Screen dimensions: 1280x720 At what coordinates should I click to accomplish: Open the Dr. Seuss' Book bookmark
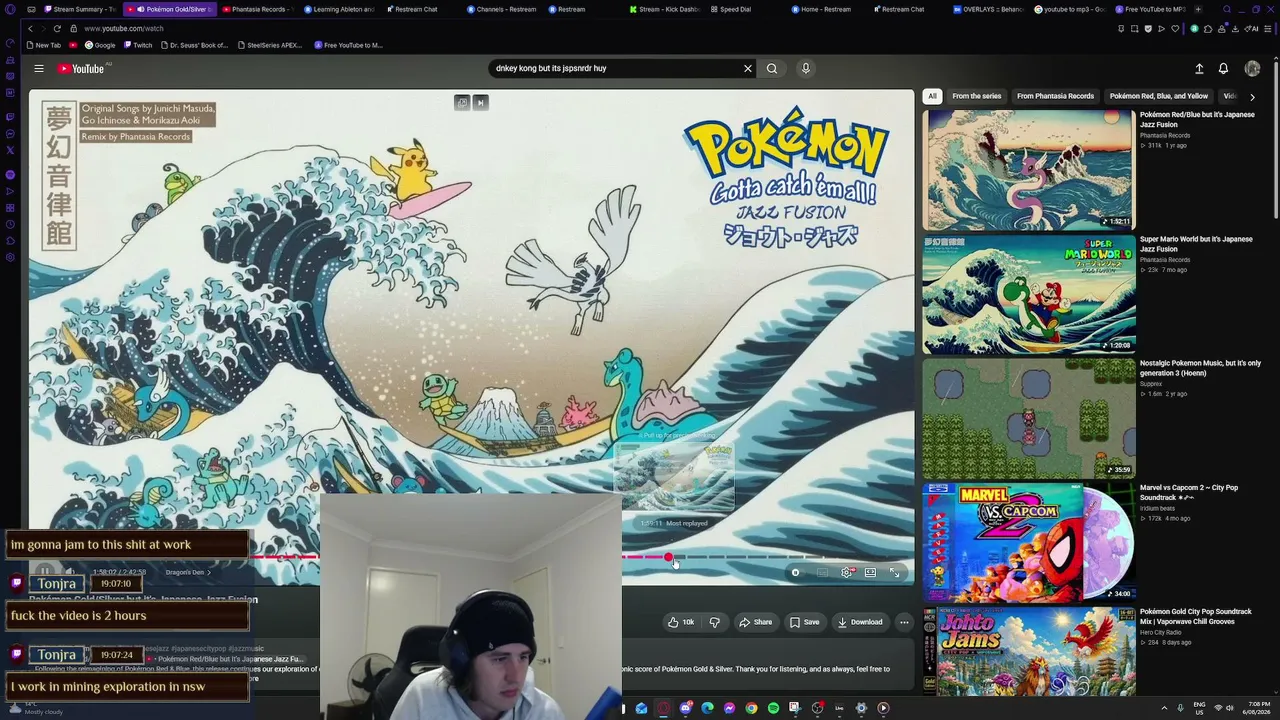pos(194,45)
